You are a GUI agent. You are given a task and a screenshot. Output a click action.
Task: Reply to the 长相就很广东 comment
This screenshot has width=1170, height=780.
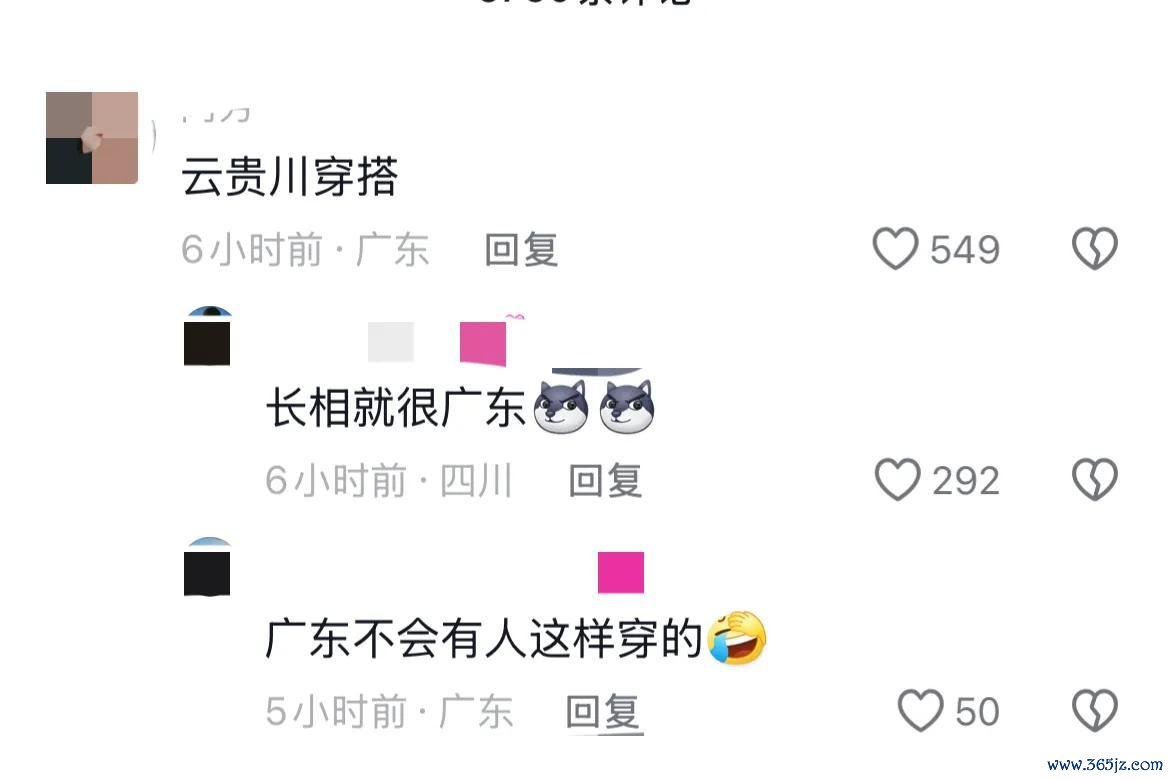tap(605, 480)
